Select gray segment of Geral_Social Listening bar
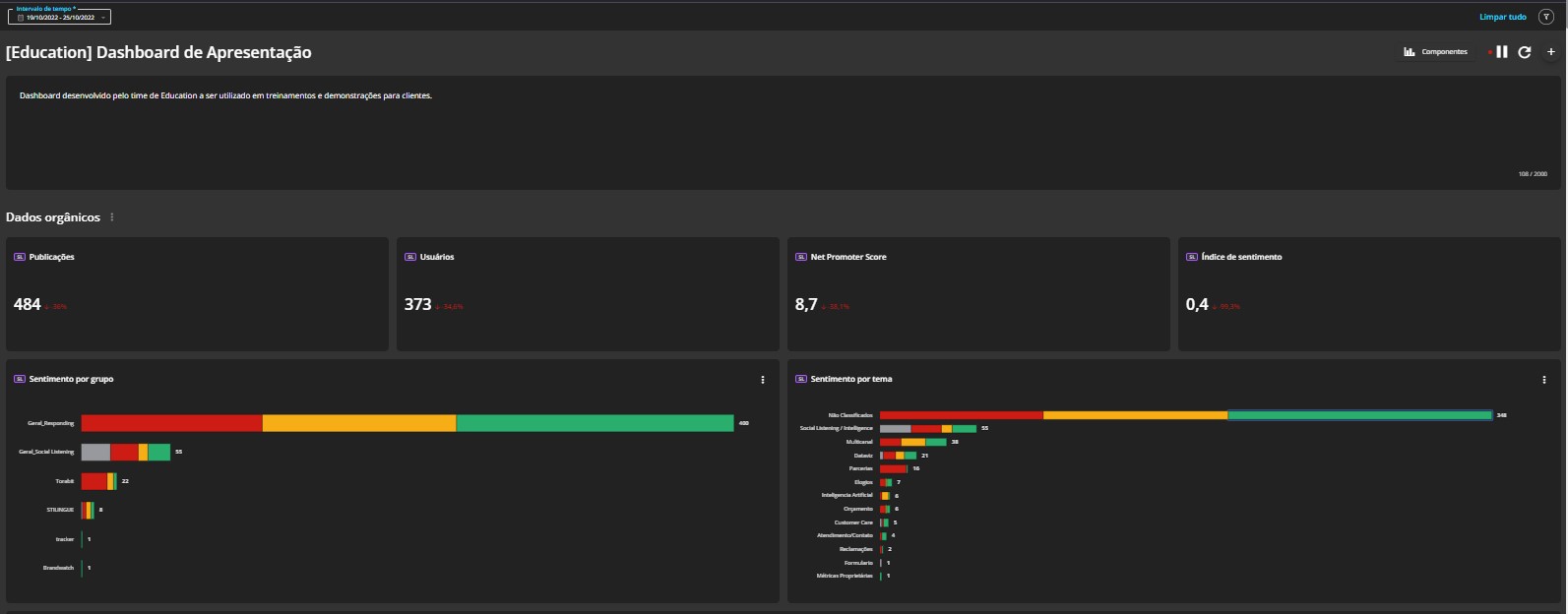Viewport: 1568px width, 614px height. (95, 453)
